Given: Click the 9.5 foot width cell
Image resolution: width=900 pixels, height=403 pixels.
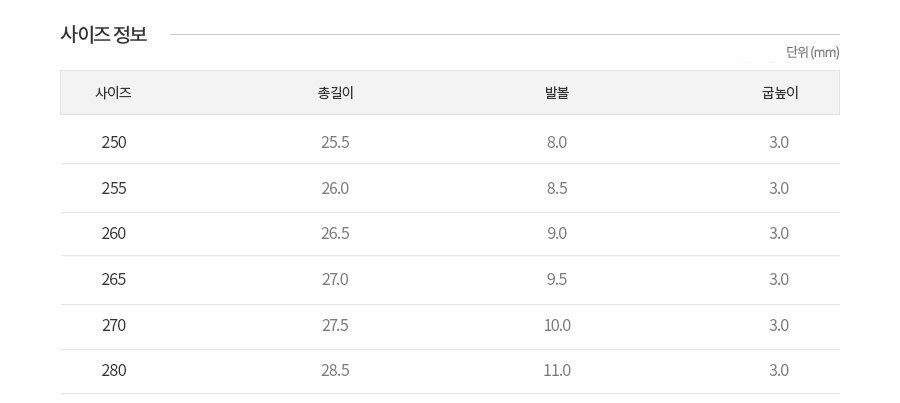Looking at the screenshot, I should click(x=557, y=279).
